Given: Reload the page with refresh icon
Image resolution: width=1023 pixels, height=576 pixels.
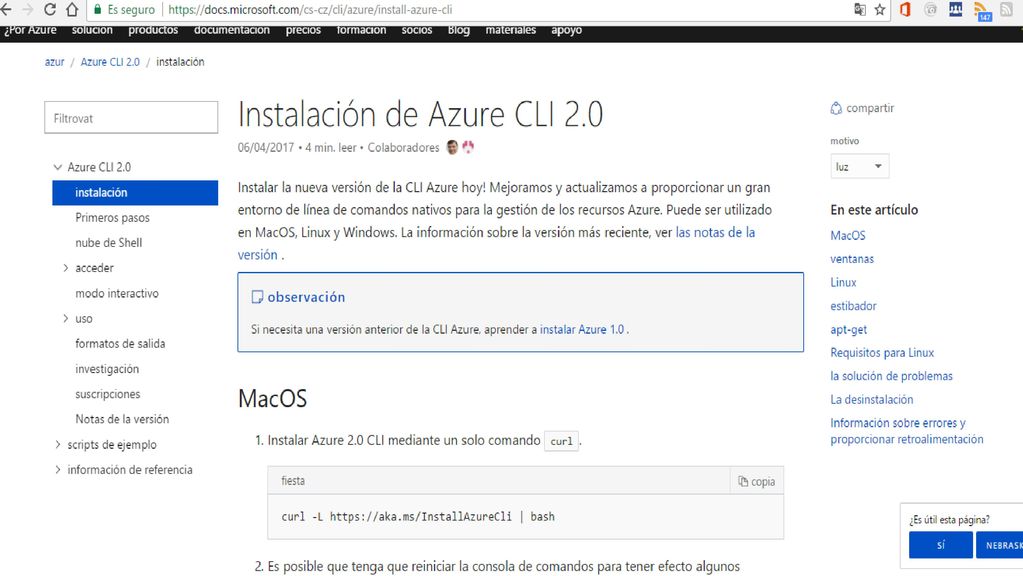Looking at the screenshot, I should coord(50,10).
